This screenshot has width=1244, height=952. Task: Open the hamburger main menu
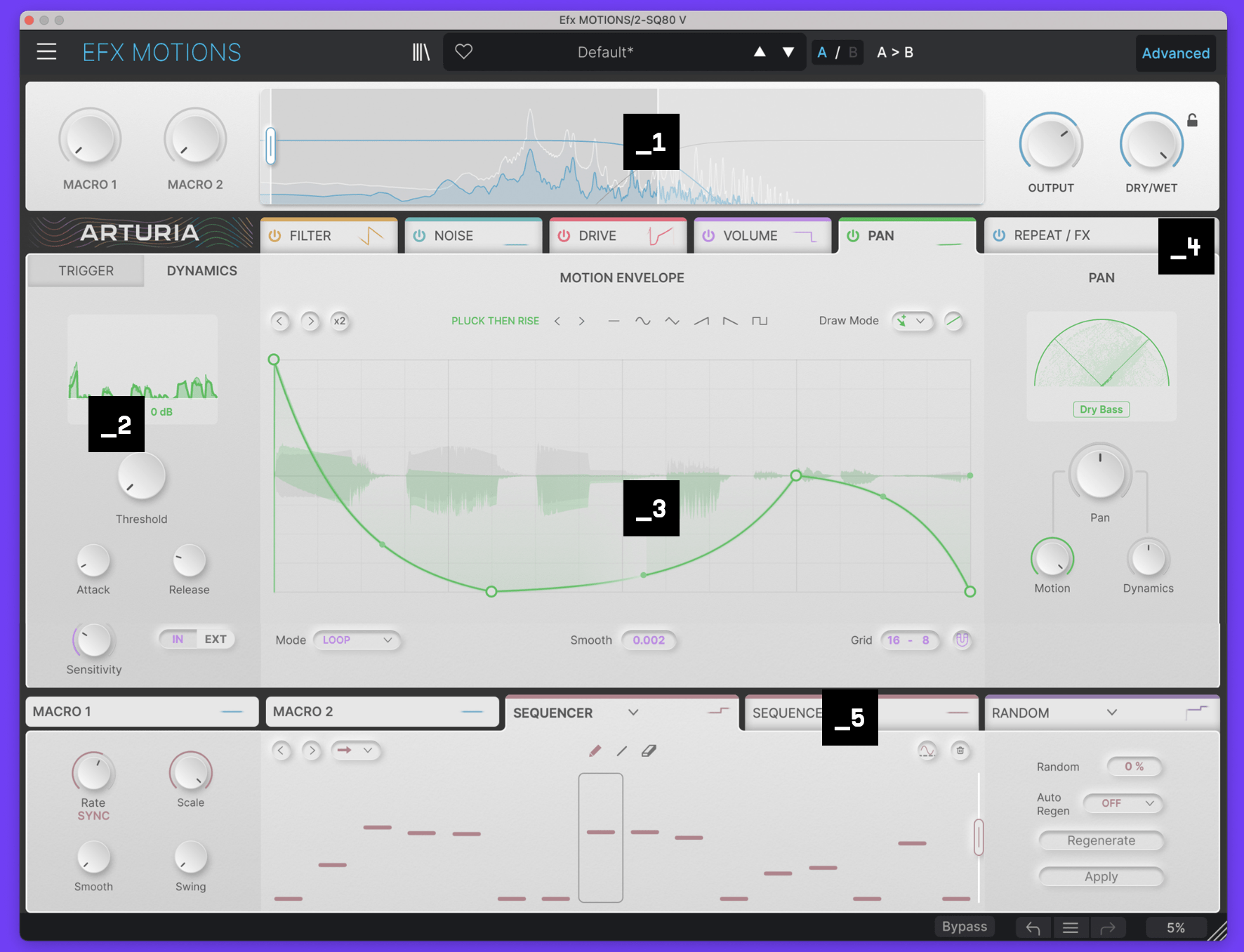tap(46, 52)
